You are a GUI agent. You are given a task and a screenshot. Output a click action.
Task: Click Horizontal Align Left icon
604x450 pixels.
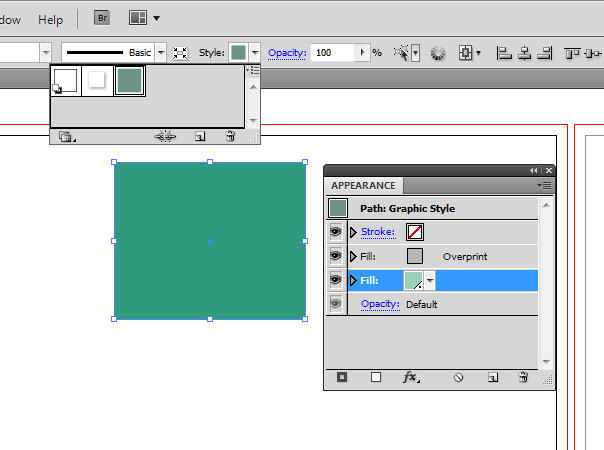coord(504,53)
